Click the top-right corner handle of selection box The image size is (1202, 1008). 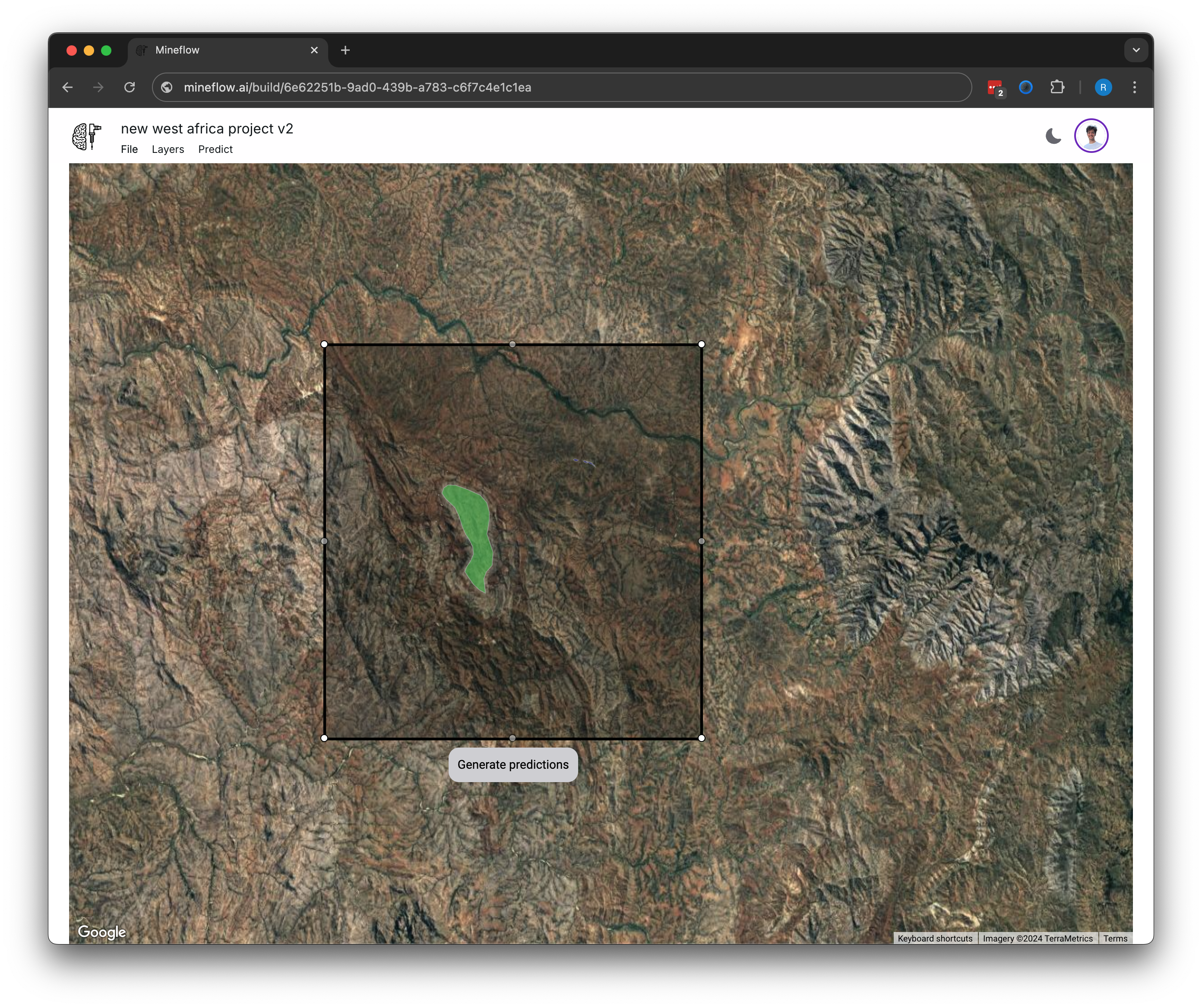click(x=702, y=345)
